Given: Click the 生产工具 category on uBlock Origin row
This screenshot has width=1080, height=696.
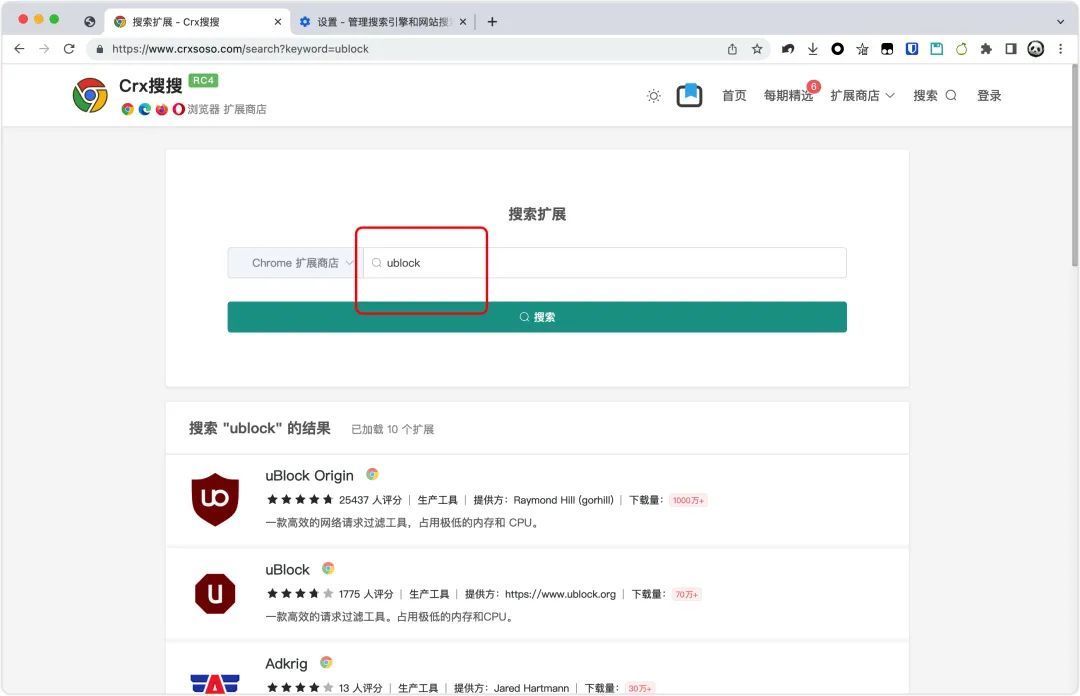Looking at the screenshot, I should pos(437,500).
